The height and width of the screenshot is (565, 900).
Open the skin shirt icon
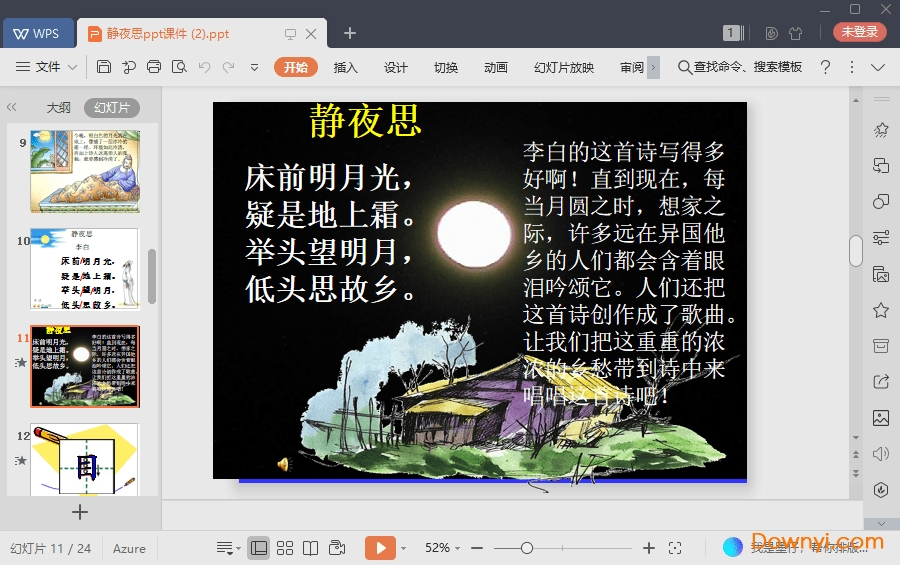coord(796,33)
